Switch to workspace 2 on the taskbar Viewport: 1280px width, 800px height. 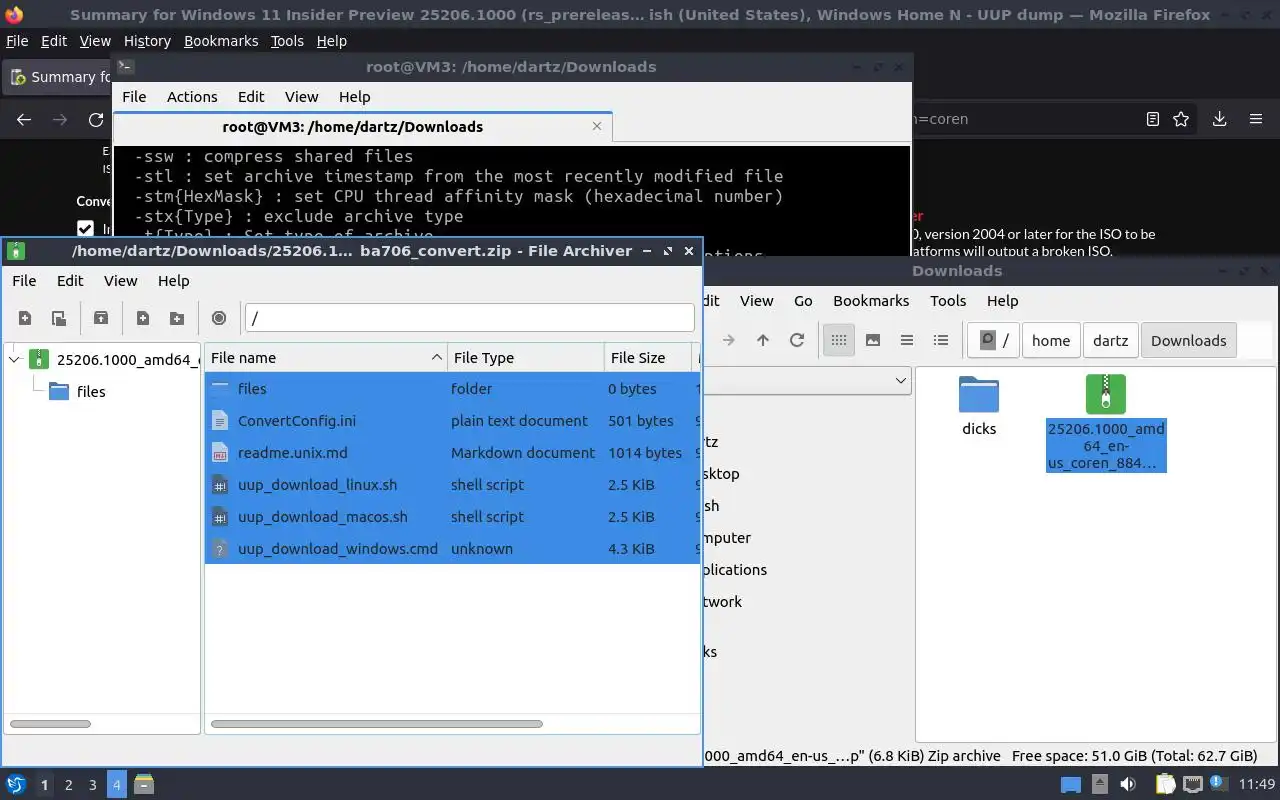(x=68, y=785)
